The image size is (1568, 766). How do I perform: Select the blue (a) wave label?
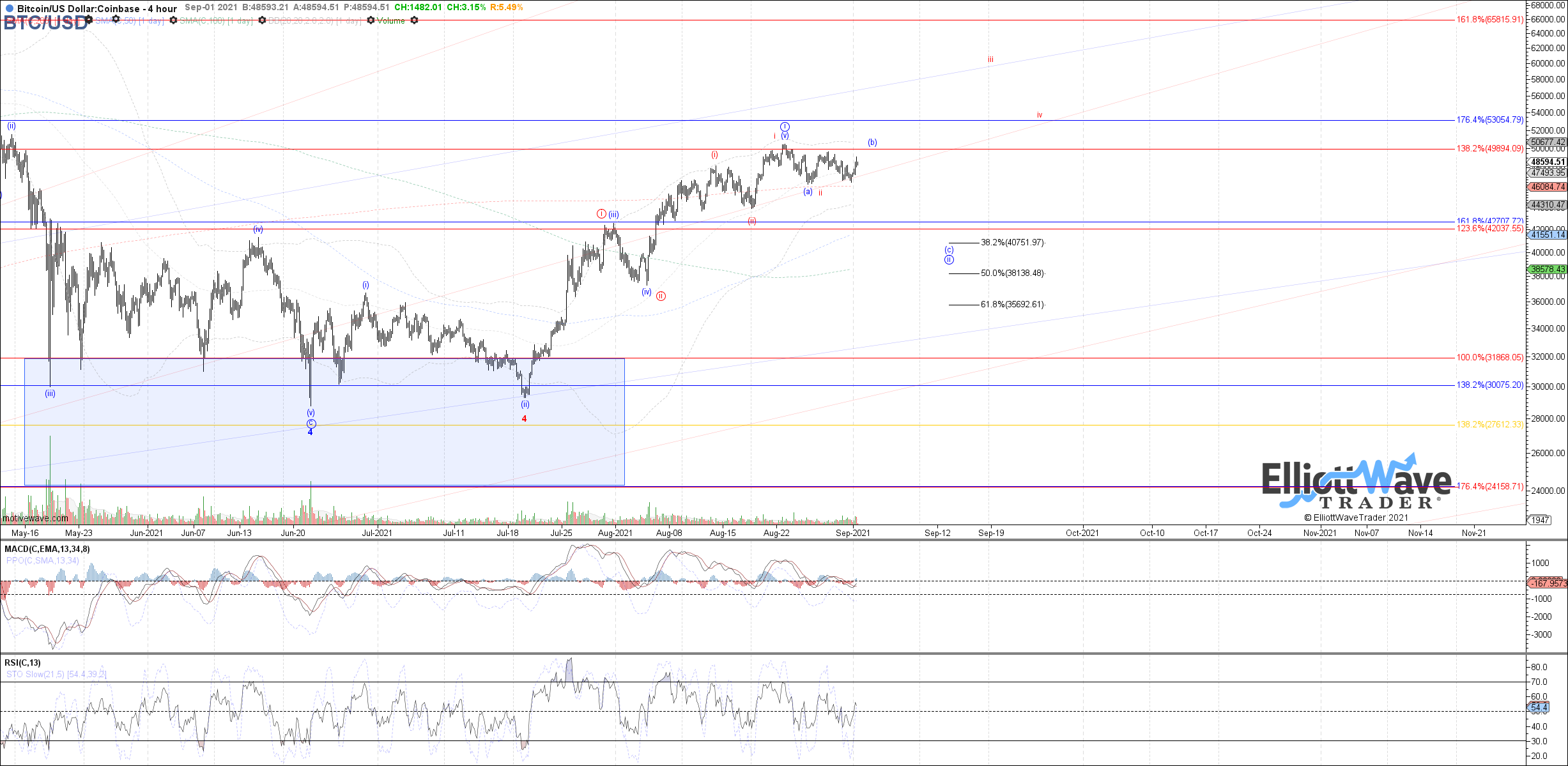[x=808, y=192]
